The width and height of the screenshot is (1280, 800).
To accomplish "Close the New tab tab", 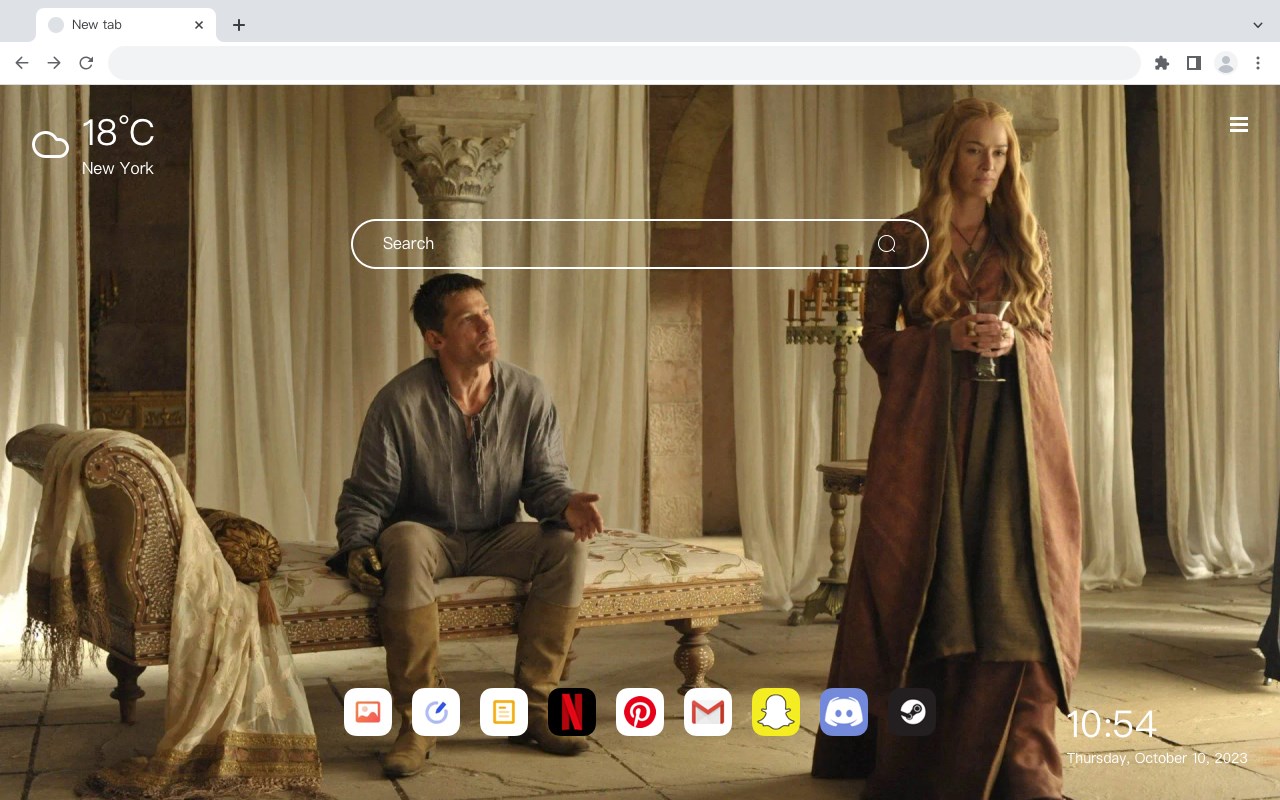I will 199,25.
